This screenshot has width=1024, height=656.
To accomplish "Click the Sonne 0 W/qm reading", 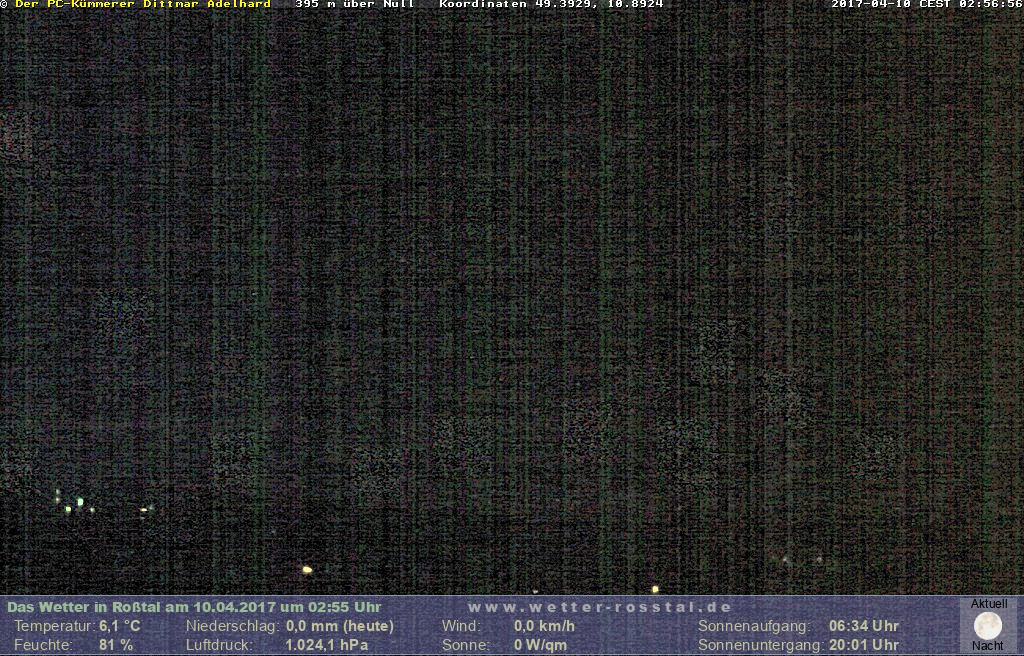I will pyautogui.click(x=540, y=645).
